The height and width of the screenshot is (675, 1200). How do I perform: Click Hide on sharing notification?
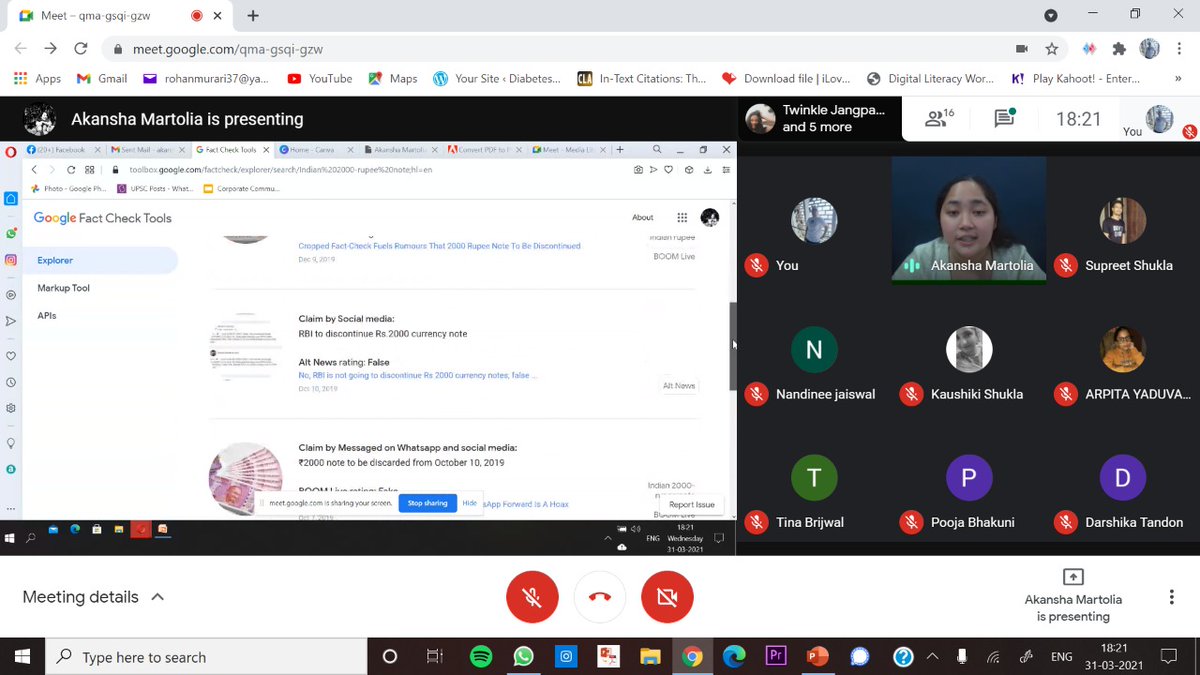click(x=469, y=503)
